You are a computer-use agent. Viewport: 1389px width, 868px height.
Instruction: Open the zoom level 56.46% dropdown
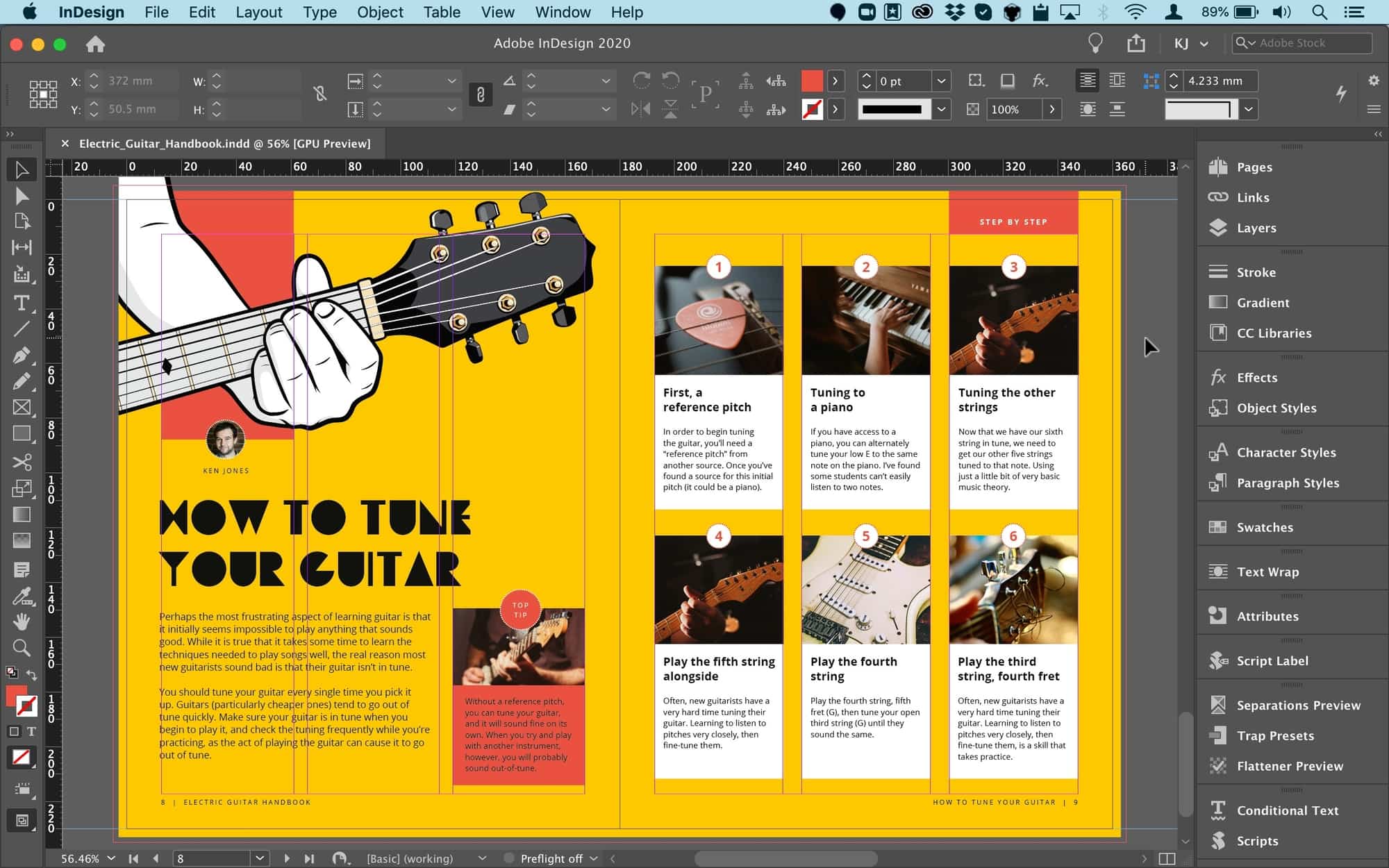coord(111,858)
